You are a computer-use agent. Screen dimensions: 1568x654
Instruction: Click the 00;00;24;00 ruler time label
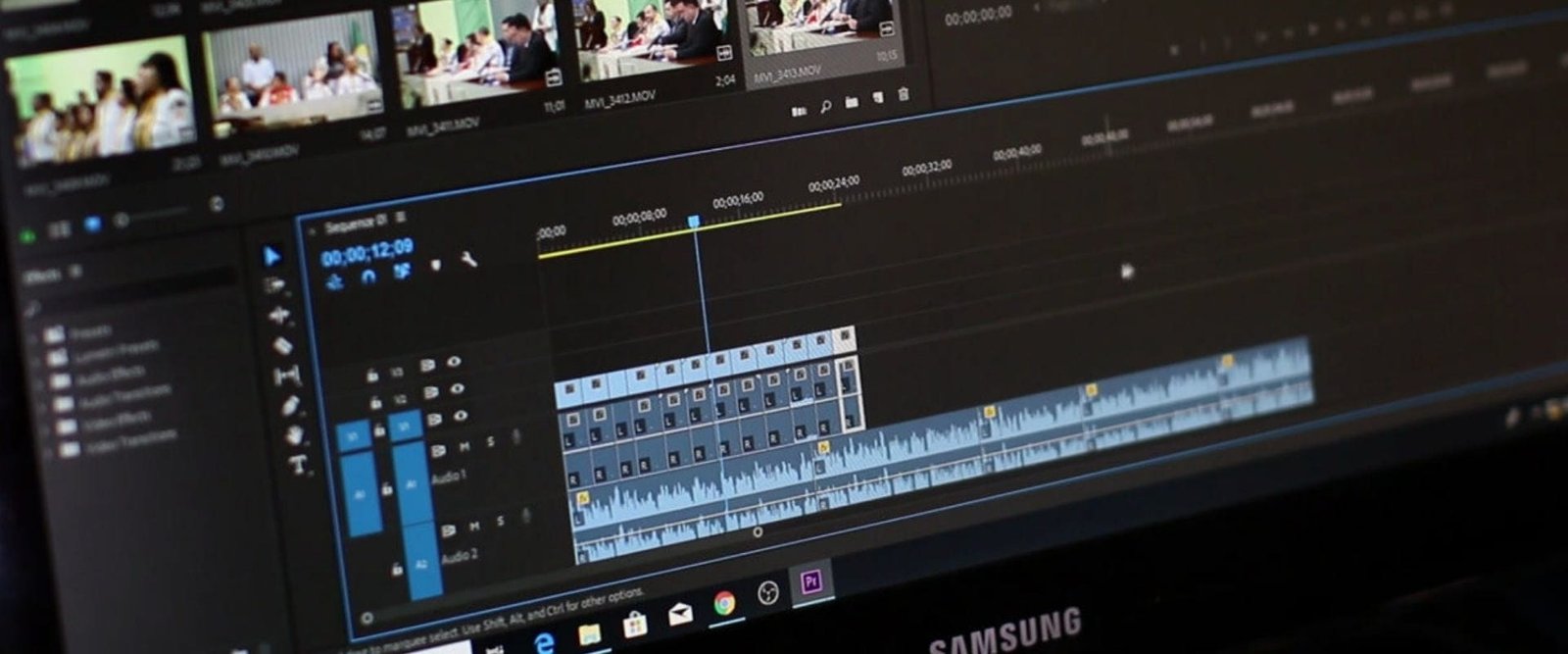[834, 182]
